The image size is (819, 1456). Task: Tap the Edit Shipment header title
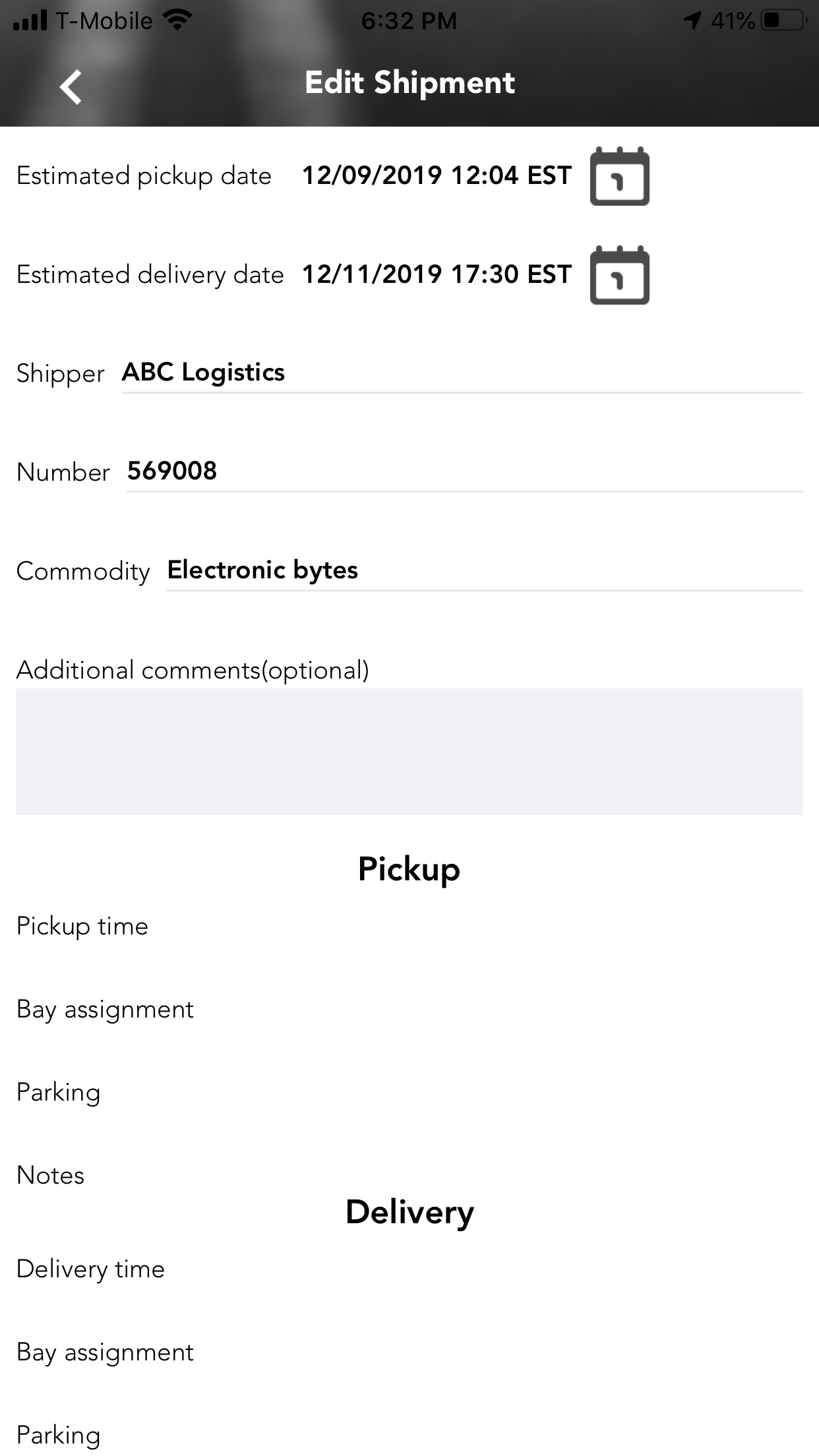(x=409, y=83)
